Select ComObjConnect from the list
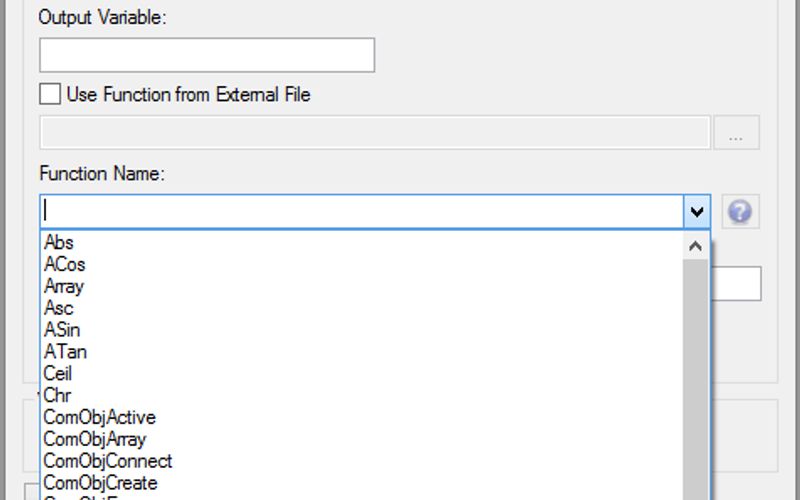 coord(108,461)
